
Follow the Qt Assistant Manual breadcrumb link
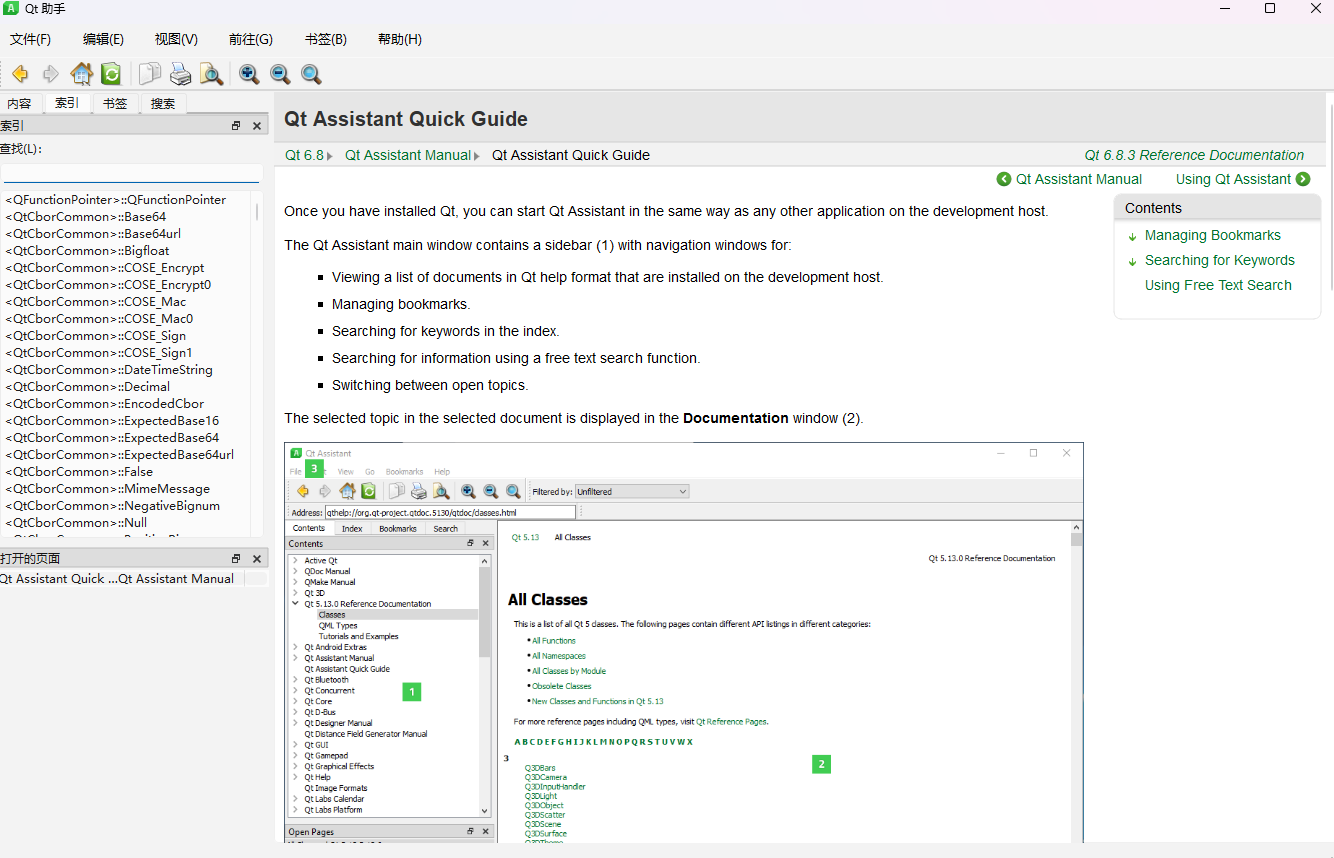[x=408, y=155]
